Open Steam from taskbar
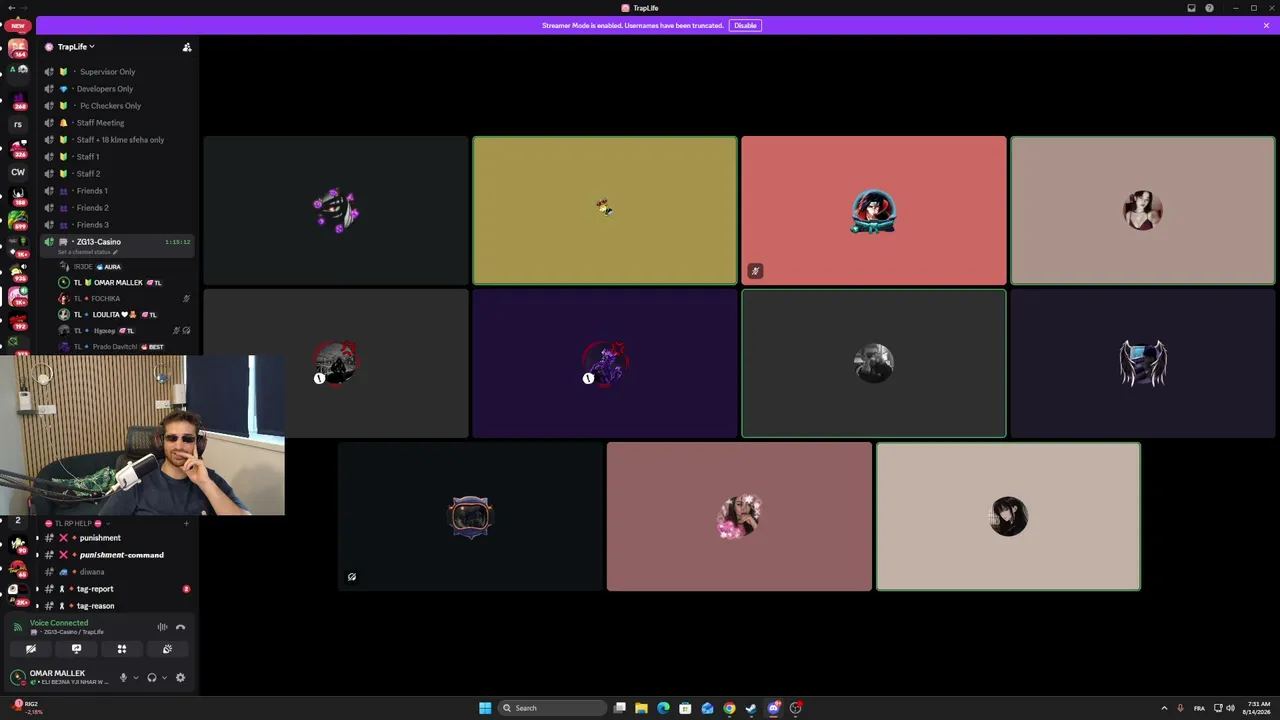This screenshot has height=720, width=1280. 751,708
